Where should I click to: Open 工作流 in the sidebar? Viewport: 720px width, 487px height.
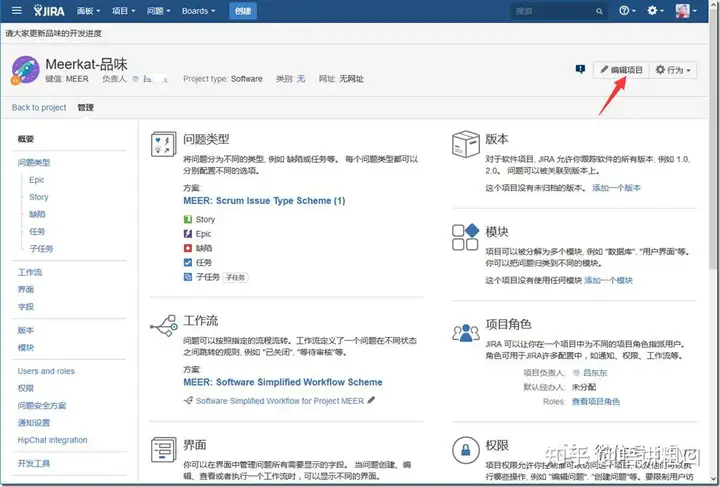(x=30, y=272)
